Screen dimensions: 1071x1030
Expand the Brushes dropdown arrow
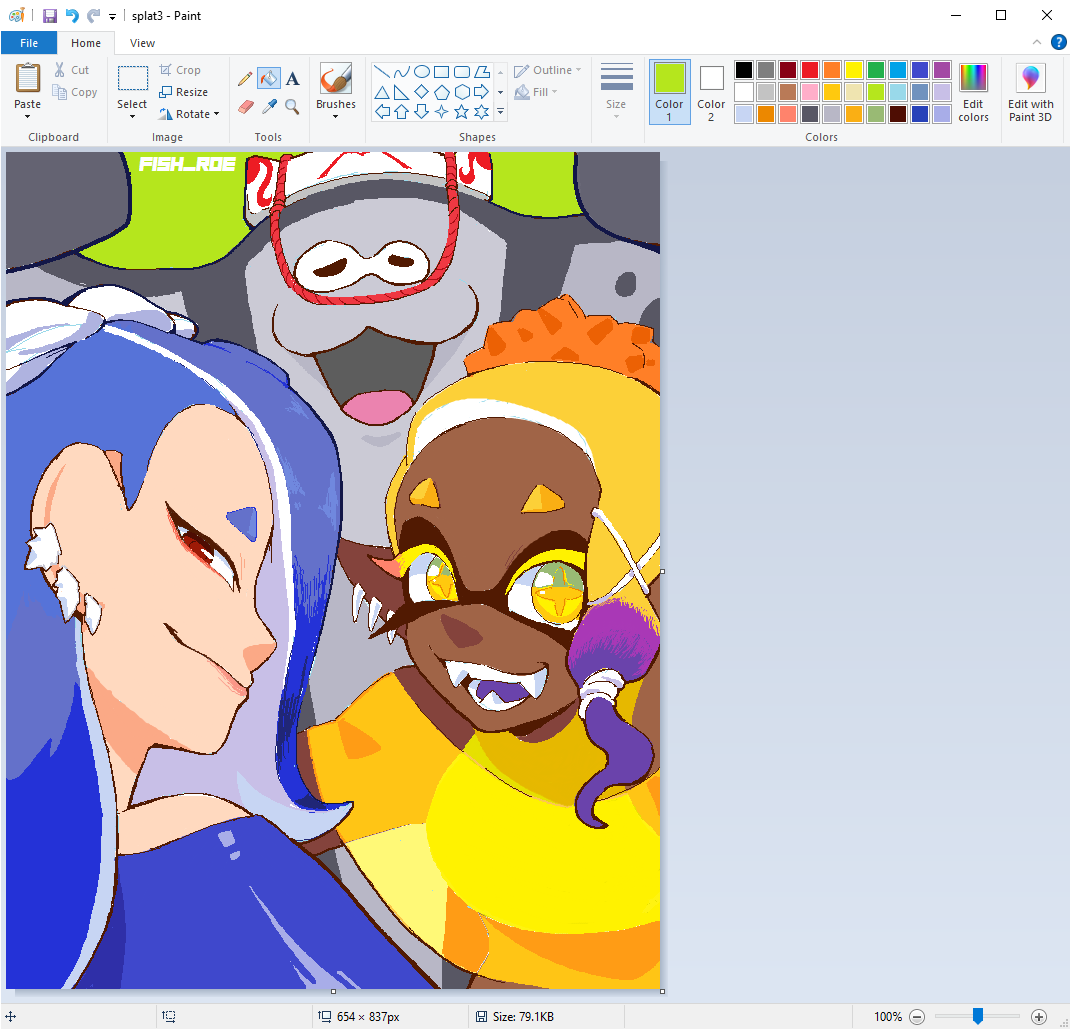335,117
